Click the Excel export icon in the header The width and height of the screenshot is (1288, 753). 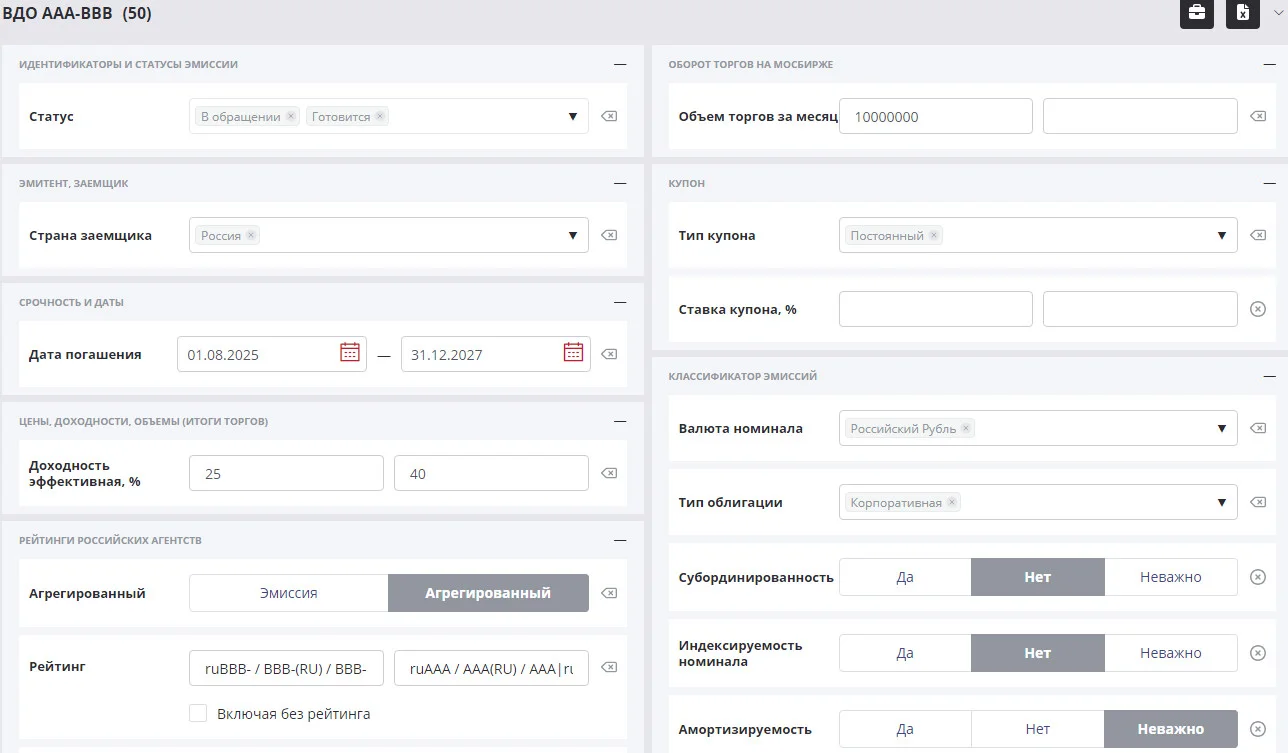pyautogui.click(x=1243, y=13)
